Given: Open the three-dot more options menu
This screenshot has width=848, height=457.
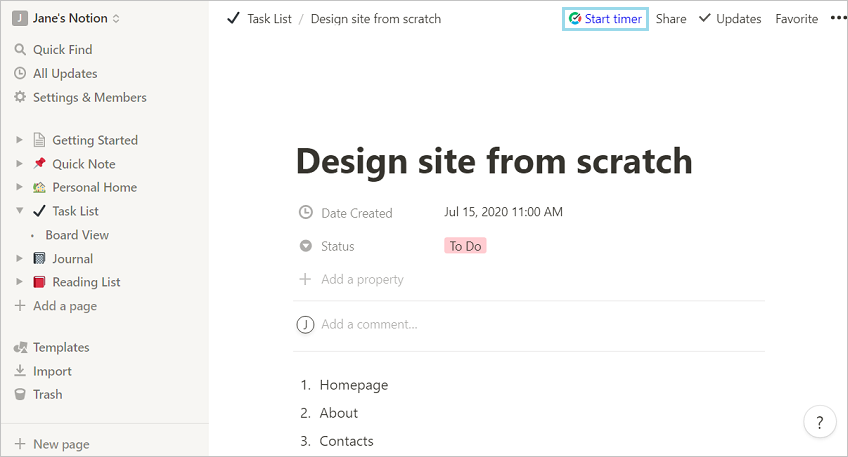Looking at the screenshot, I should tap(838, 18).
